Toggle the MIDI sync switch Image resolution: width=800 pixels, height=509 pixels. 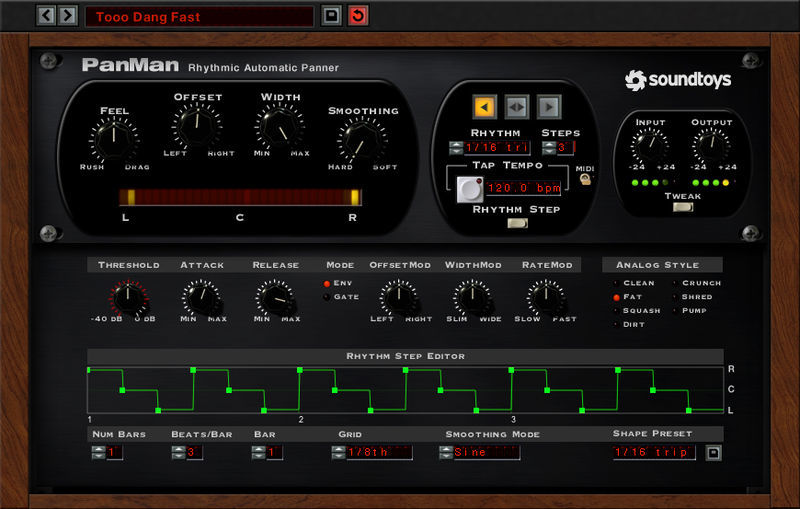pyautogui.click(x=586, y=179)
